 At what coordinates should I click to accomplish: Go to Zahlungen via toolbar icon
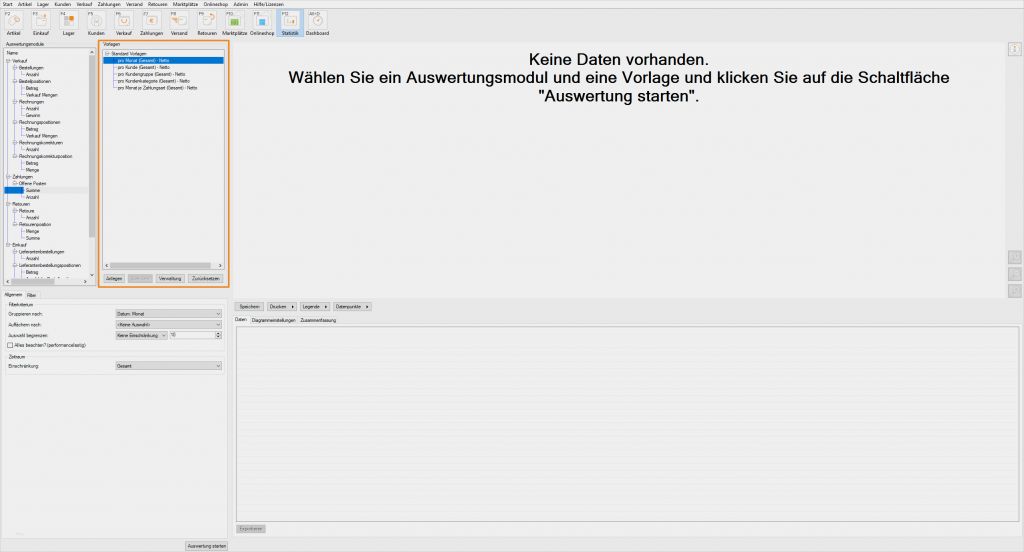pyautogui.click(x=151, y=22)
